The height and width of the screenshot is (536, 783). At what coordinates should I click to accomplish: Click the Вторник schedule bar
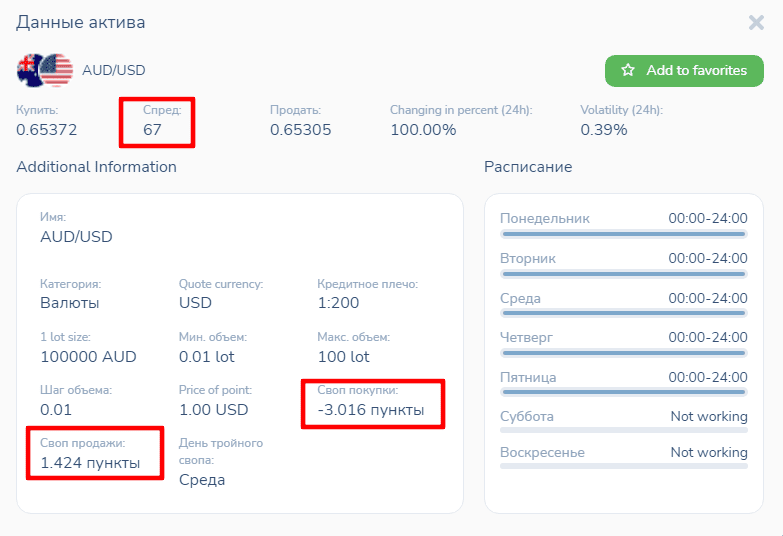coord(624,274)
